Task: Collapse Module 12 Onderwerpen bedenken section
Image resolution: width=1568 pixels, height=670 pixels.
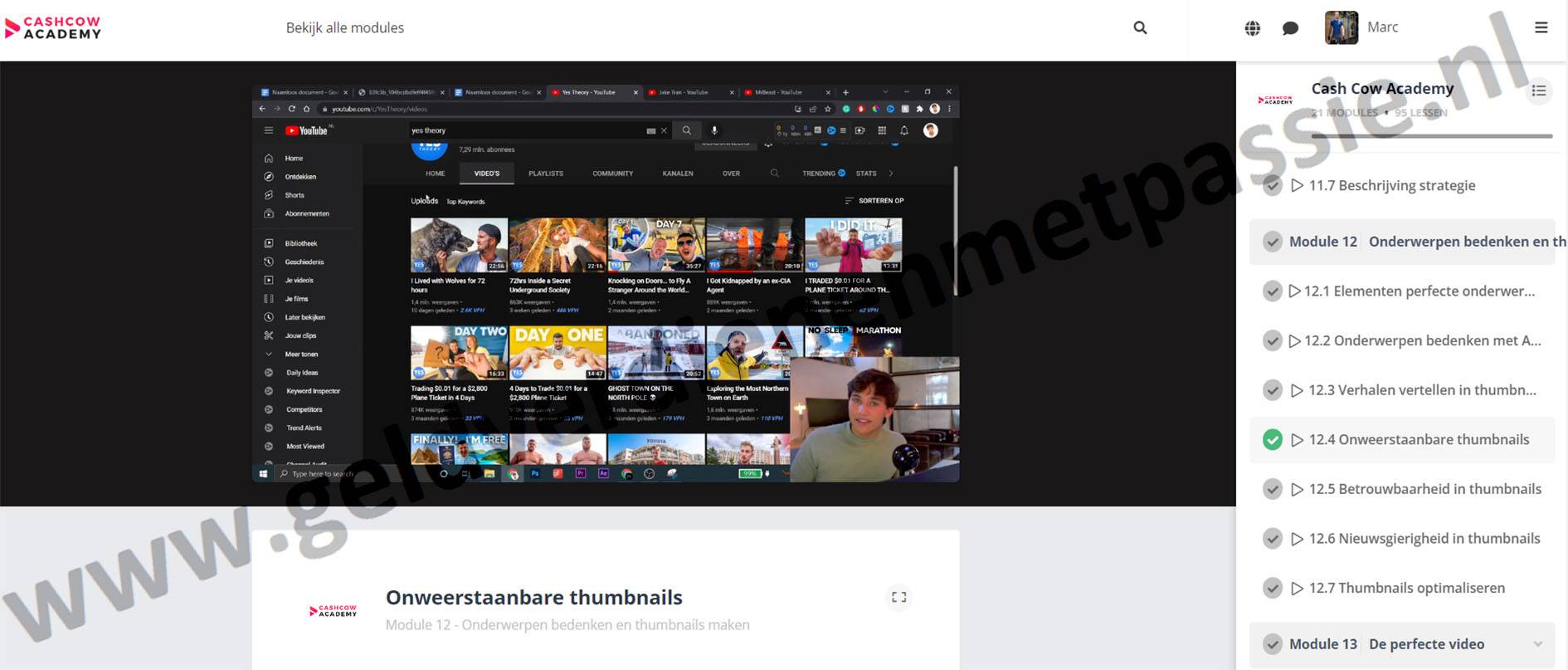Action: 1402,242
